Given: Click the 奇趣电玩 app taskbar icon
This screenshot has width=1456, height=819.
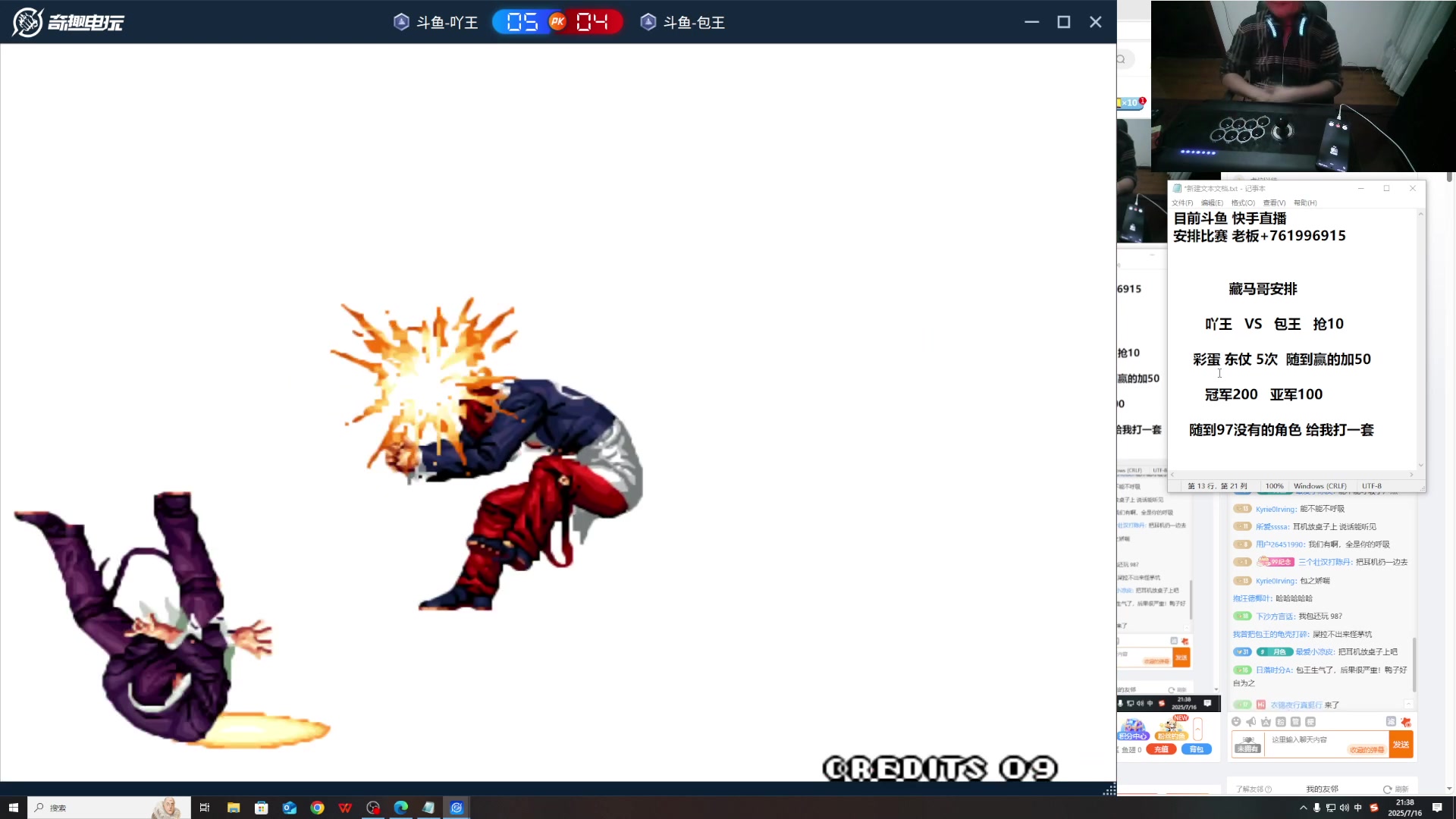Looking at the screenshot, I should tap(457, 808).
